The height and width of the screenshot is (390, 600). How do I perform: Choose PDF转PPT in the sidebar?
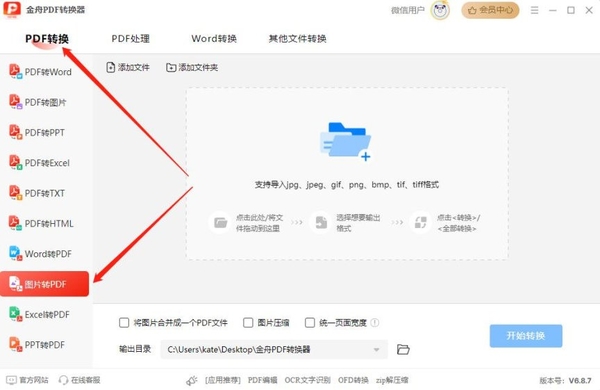click(37, 132)
